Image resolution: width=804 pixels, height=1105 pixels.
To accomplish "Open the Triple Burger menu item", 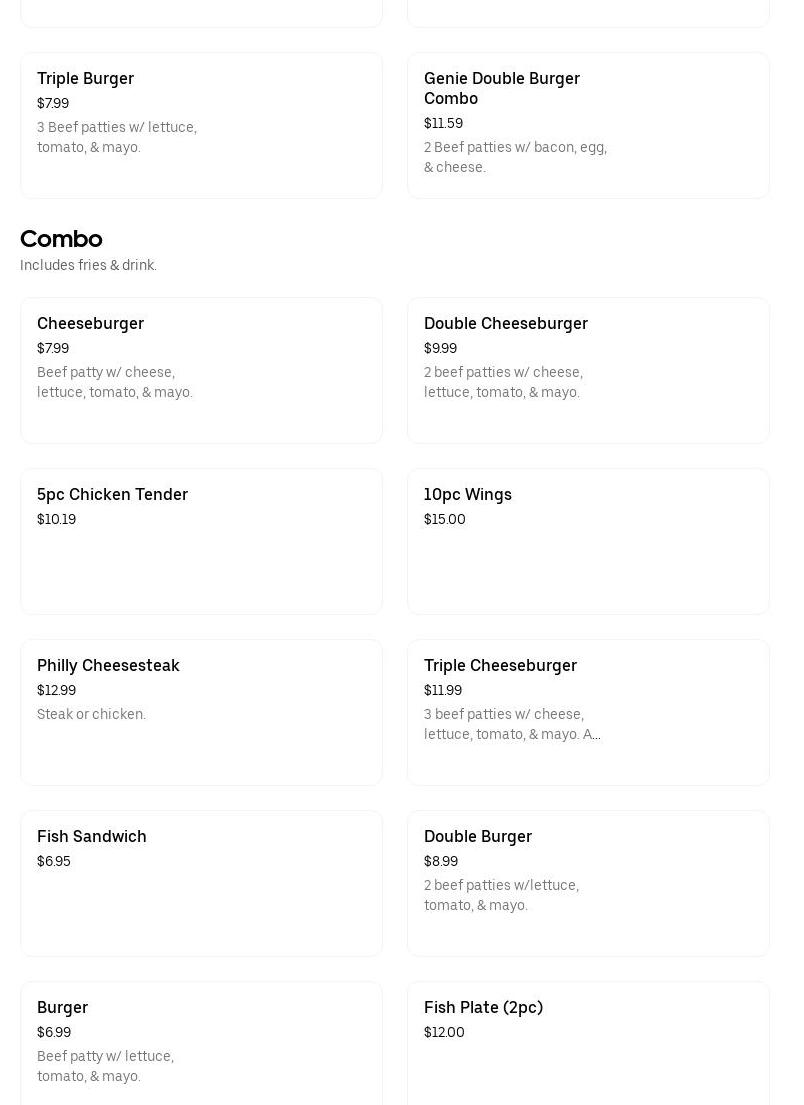I will pyautogui.click(x=201, y=125).
